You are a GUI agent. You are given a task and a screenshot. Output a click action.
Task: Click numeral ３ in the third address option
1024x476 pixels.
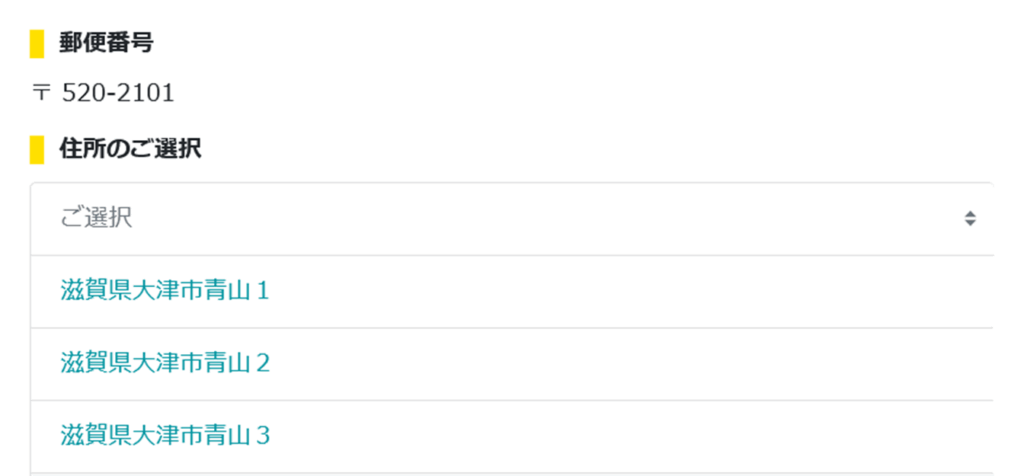[263, 436]
